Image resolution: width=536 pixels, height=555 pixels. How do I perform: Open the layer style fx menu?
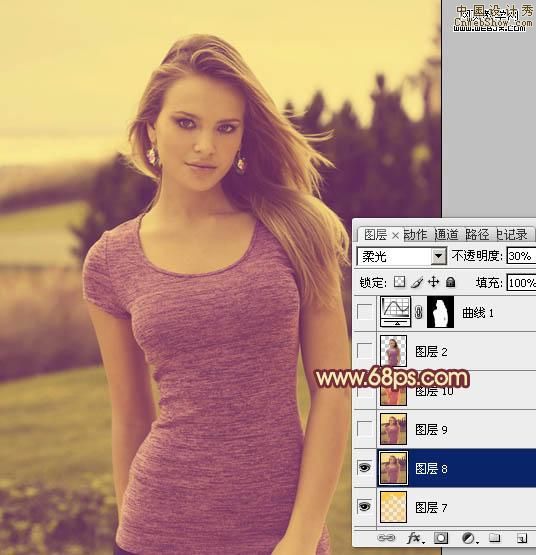pos(414,538)
